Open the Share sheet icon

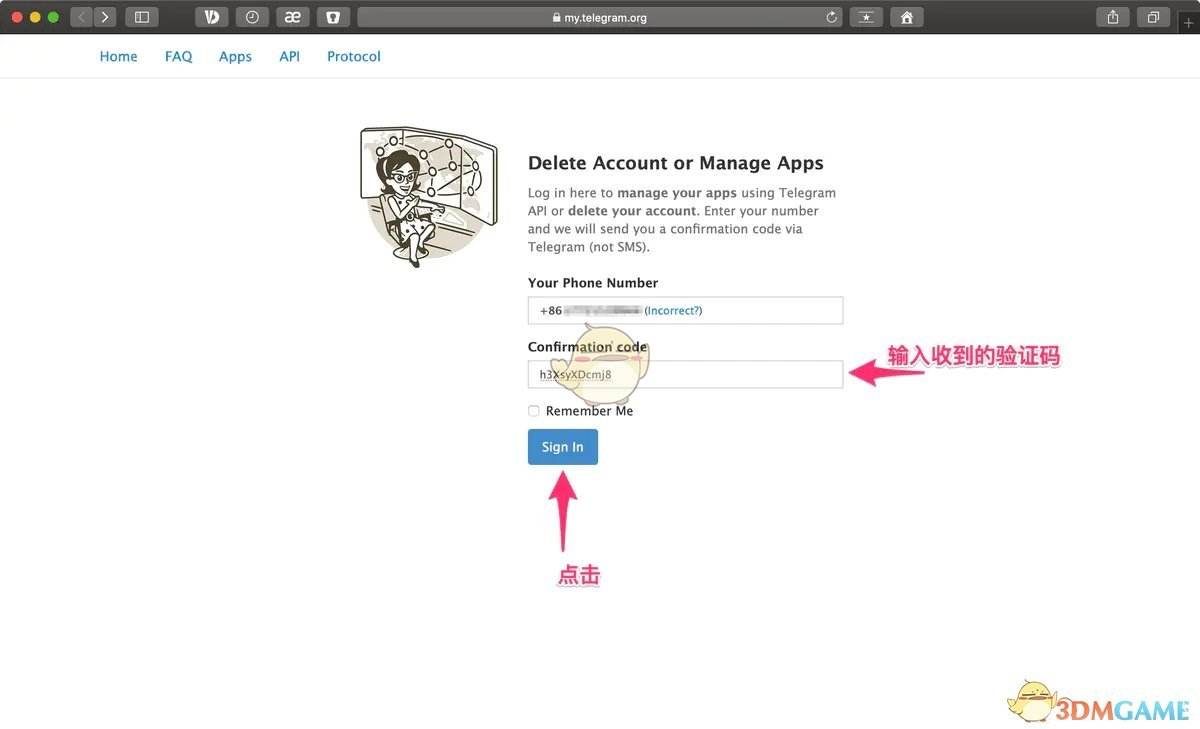point(1112,17)
